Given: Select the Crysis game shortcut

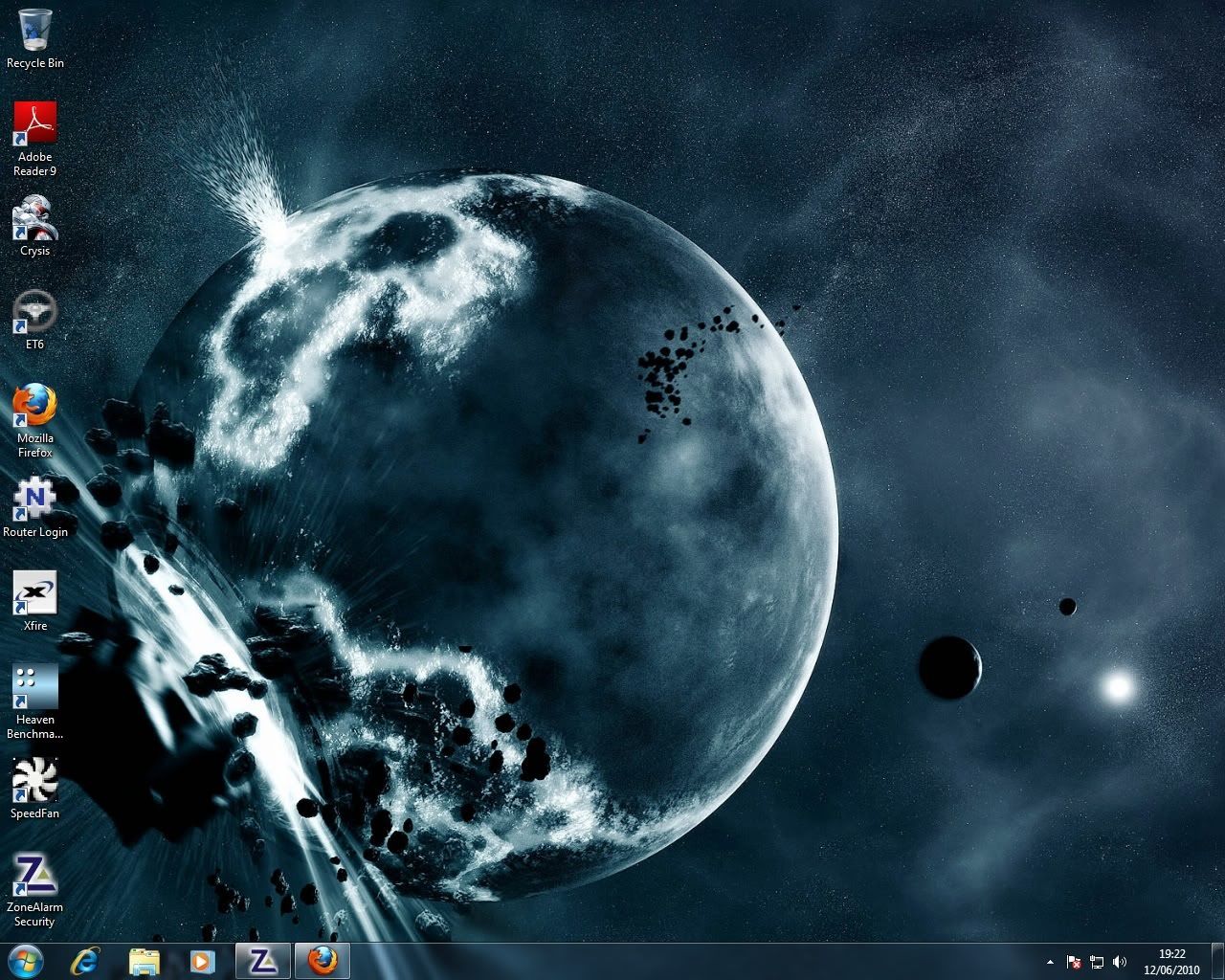Looking at the screenshot, I should click(34, 227).
